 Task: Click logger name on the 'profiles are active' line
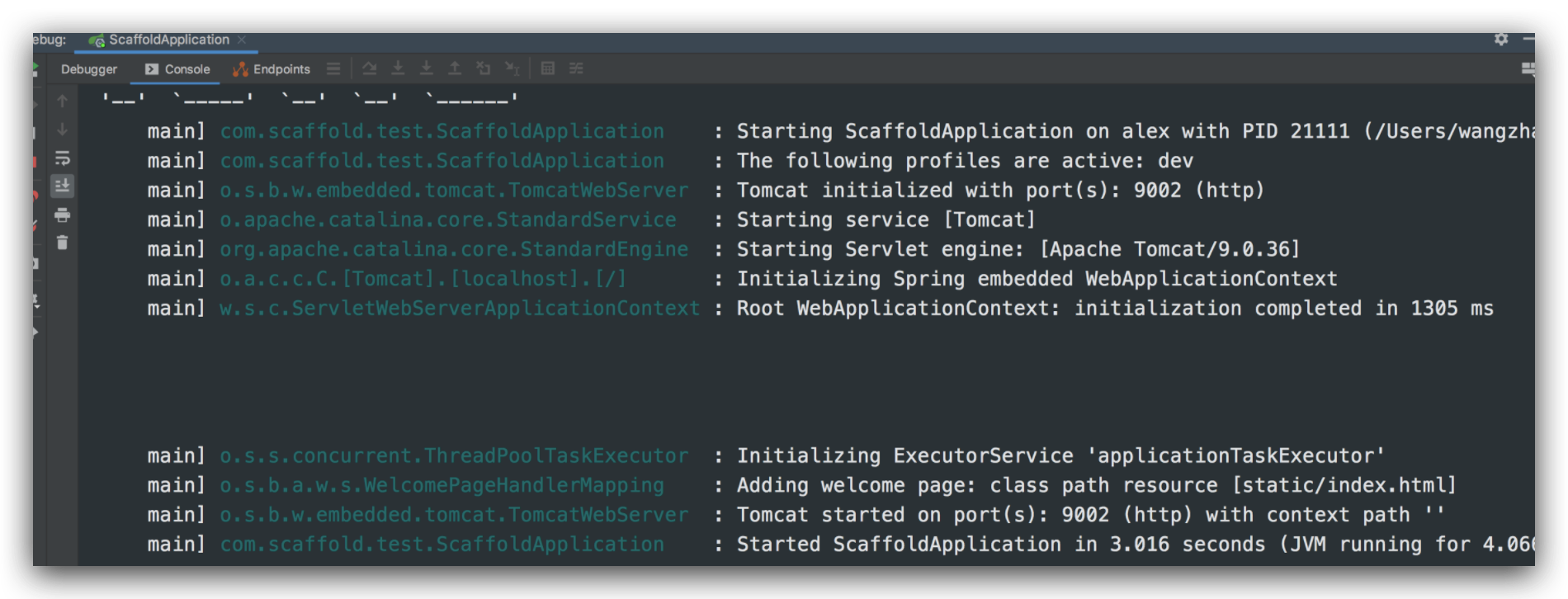pyautogui.click(x=442, y=161)
